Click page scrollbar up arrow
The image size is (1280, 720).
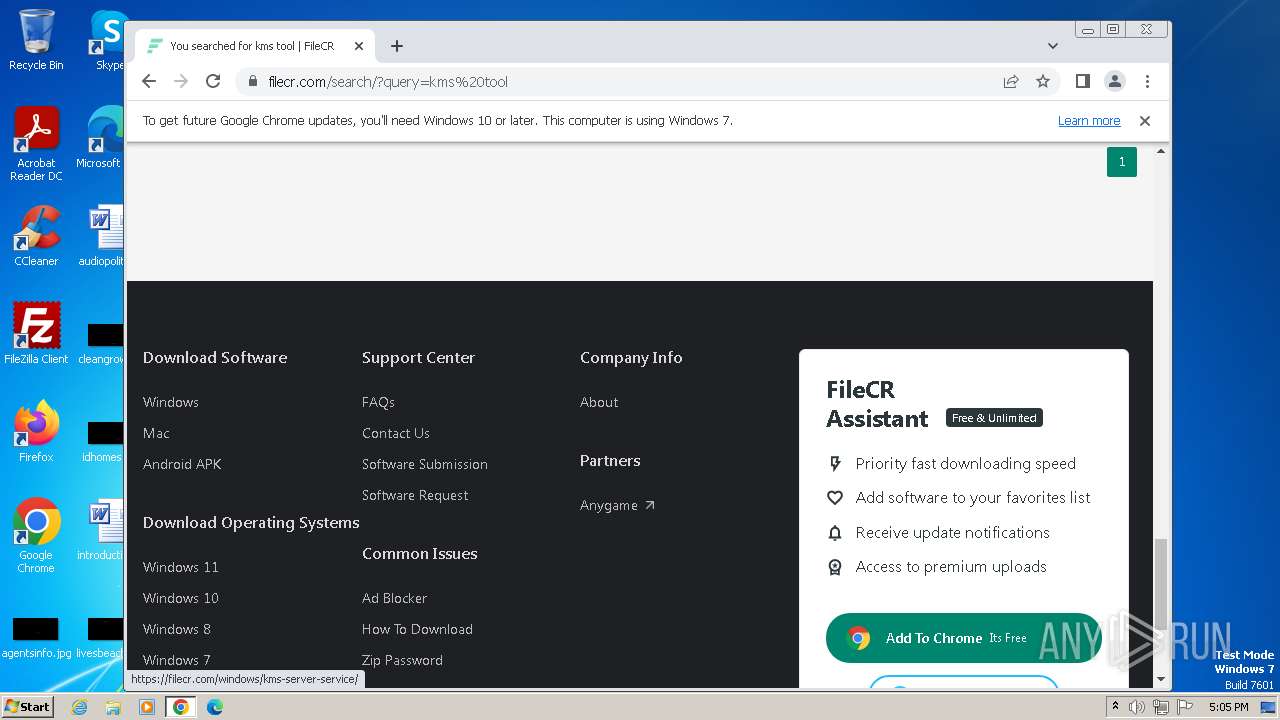[x=1161, y=151]
